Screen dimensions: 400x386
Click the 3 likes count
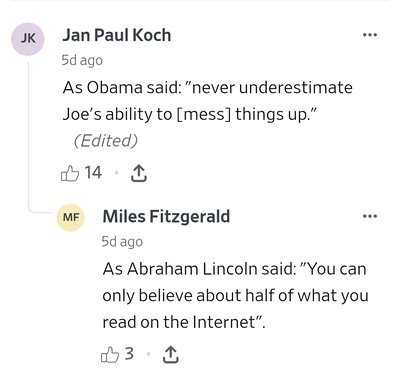129,354
